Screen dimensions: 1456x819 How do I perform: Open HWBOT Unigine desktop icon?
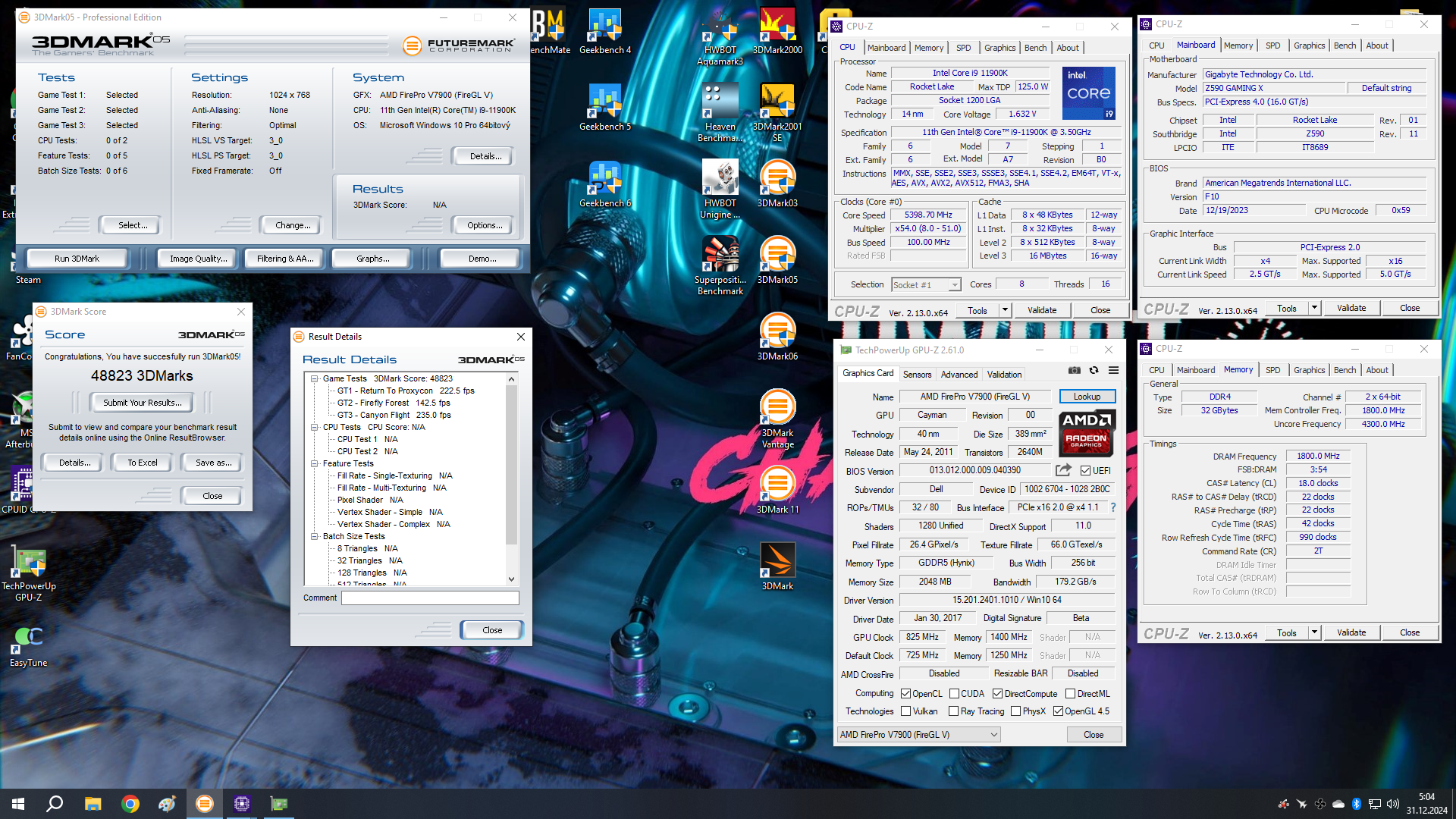pyautogui.click(x=720, y=190)
